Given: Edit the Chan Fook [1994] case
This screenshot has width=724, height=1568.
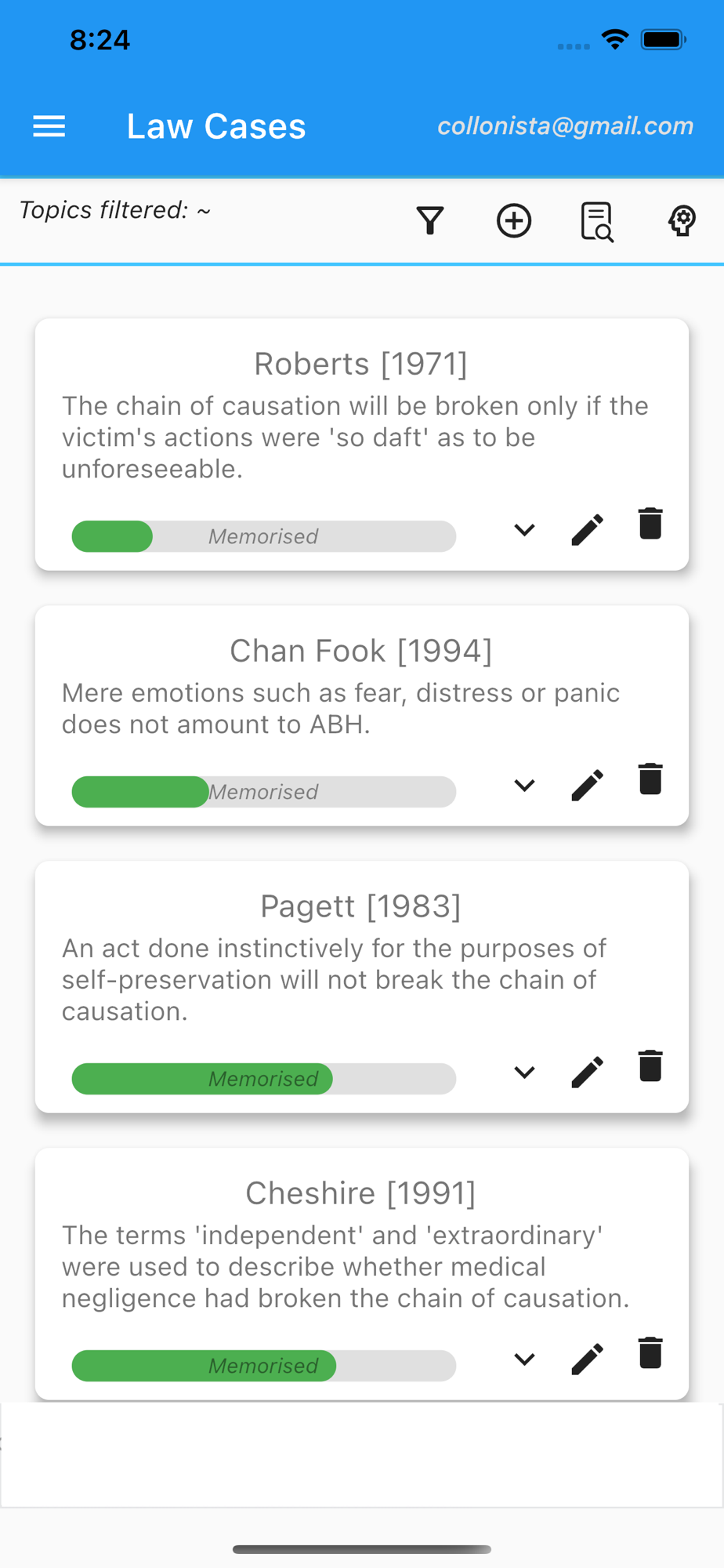Looking at the screenshot, I should coord(588,785).
